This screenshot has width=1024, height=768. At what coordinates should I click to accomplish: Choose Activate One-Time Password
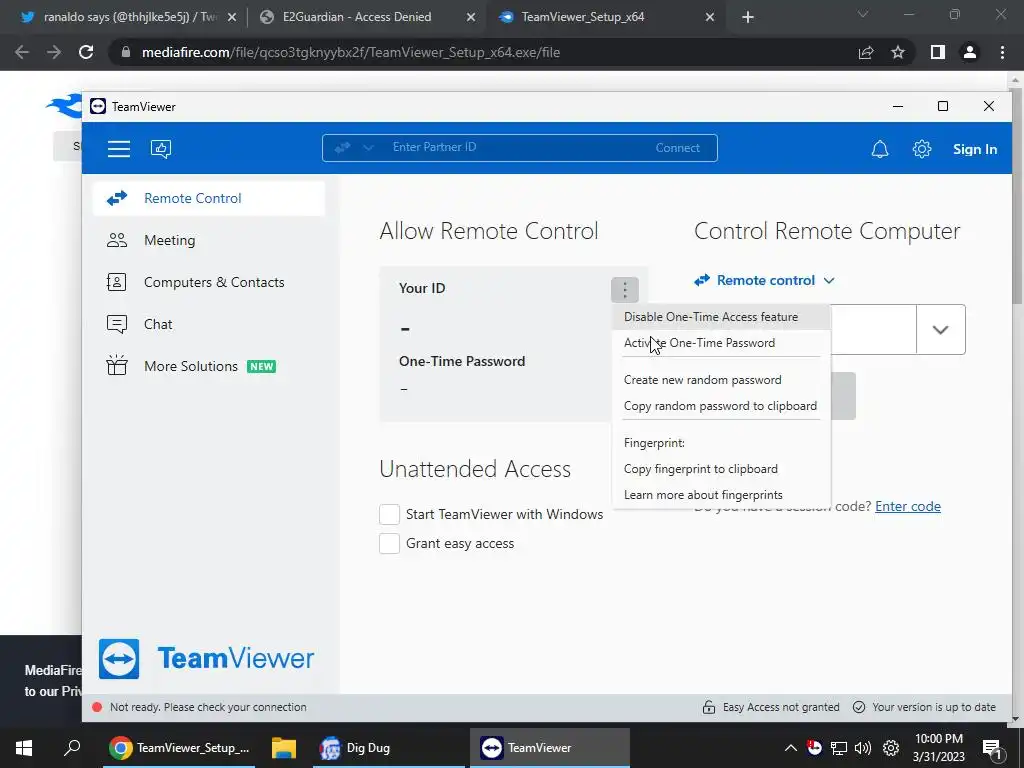point(721,343)
